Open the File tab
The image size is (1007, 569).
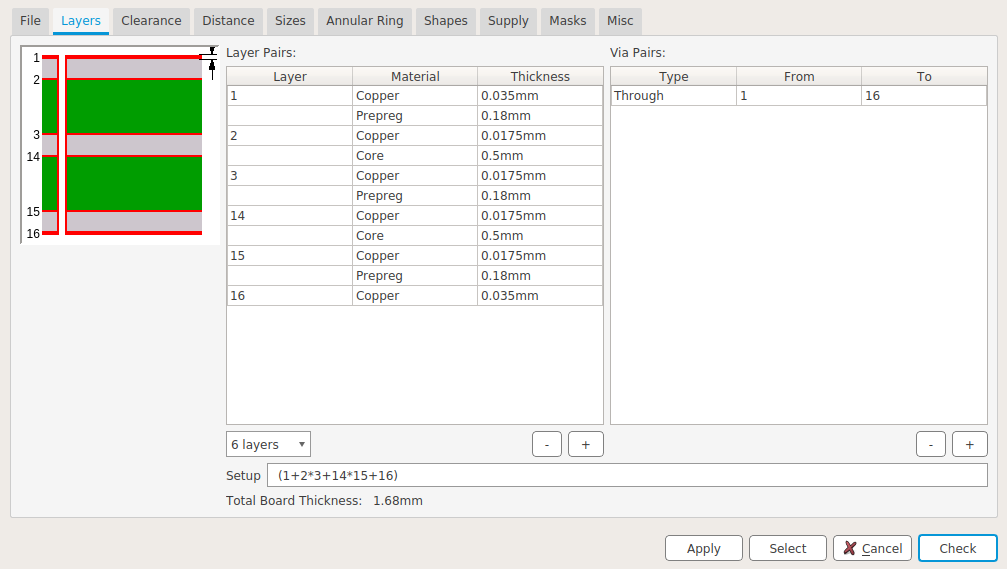tap(30, 20)
